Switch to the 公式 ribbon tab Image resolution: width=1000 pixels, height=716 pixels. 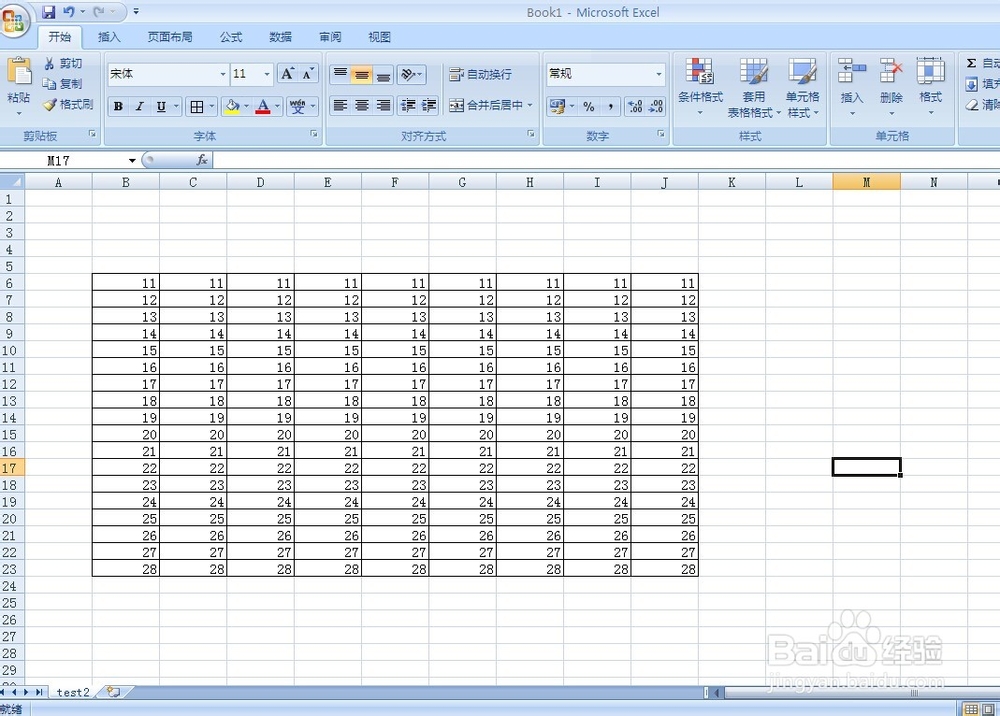click(x=231, y=37)
